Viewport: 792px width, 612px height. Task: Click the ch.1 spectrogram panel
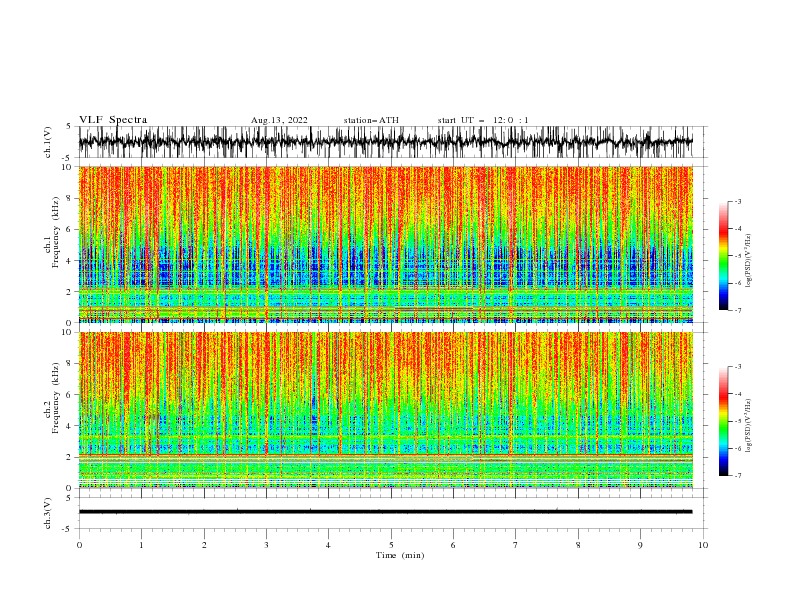tap(385, 244)
